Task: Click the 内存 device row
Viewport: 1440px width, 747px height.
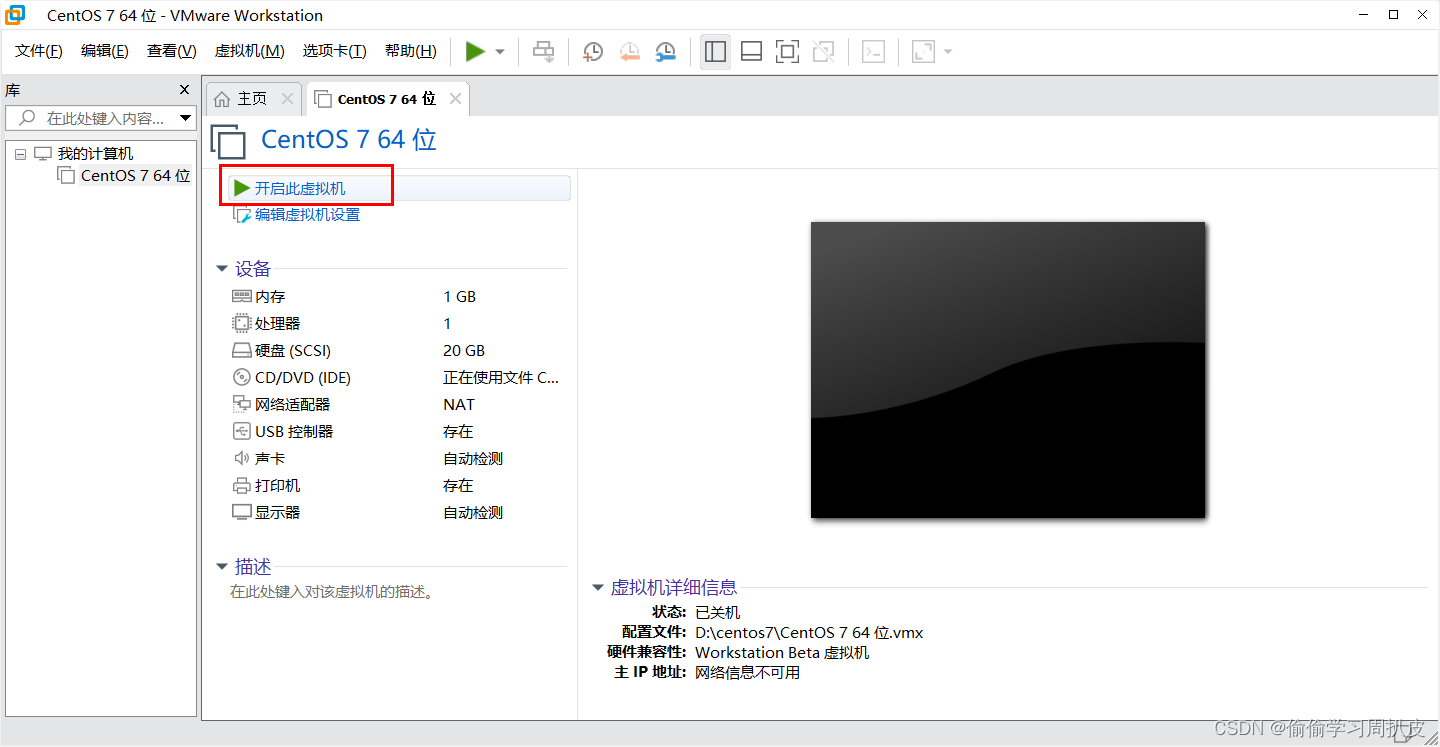Action: (x=398, y=297)
